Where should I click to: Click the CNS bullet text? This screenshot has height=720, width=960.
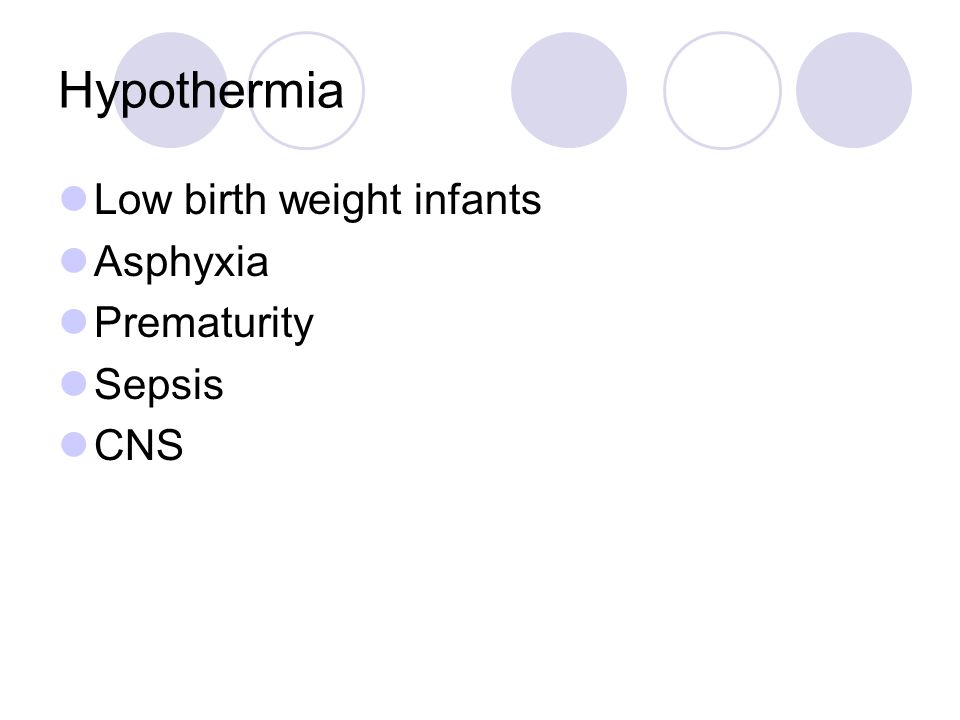pos(138,445)
